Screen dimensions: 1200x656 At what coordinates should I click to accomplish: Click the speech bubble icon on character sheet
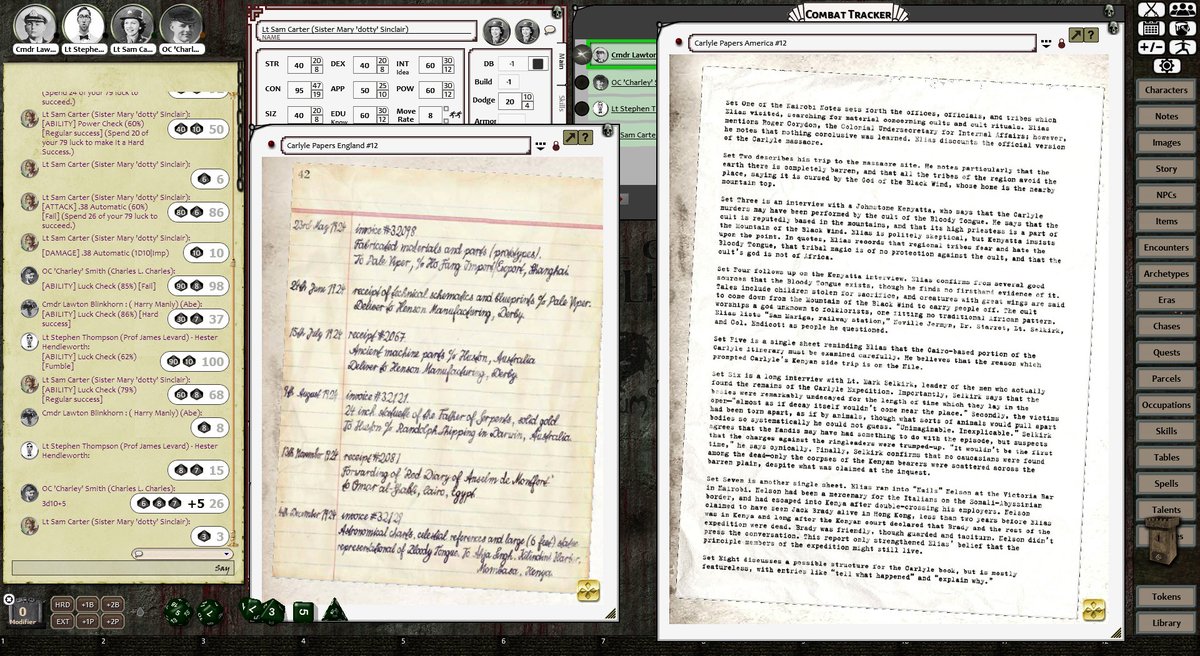(549, 31)
